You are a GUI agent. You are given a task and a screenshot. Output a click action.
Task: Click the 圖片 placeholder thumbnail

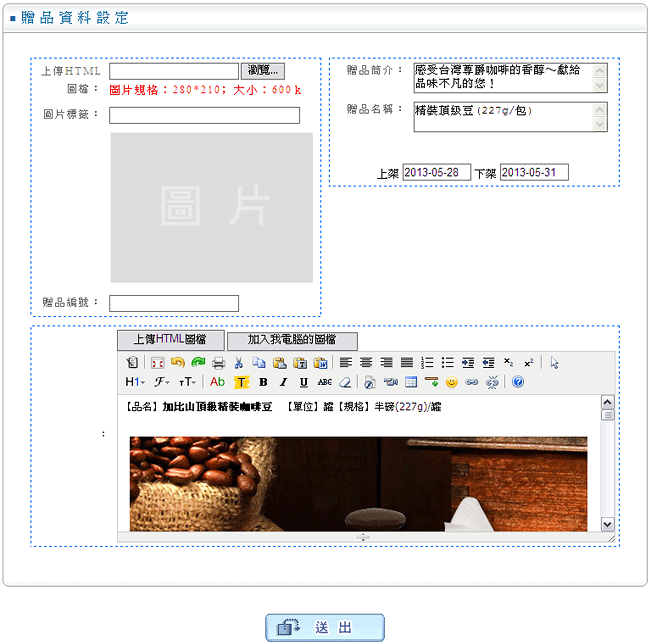[x=212, y=207]
